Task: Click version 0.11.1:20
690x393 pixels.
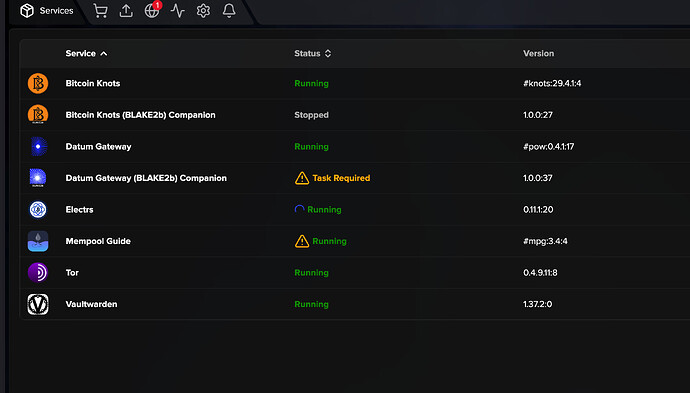Action: [x=538, y=209]
